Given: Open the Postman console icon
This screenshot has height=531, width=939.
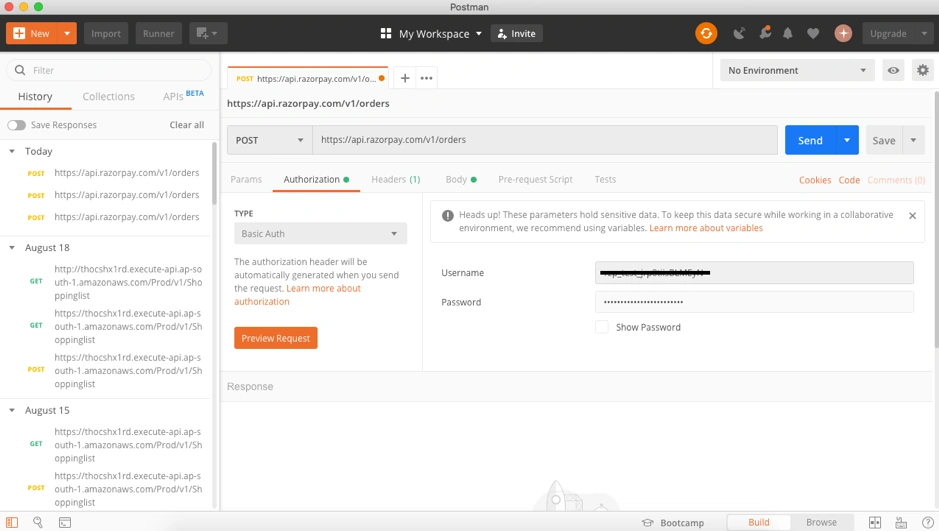Looking at the screenshot, I should pos(65,522).
